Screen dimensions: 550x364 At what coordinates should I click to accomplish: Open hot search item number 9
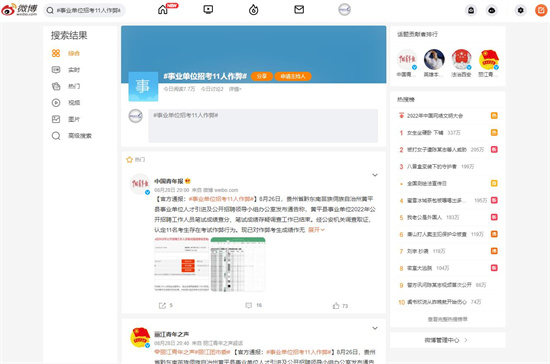(x=439, y=285)
